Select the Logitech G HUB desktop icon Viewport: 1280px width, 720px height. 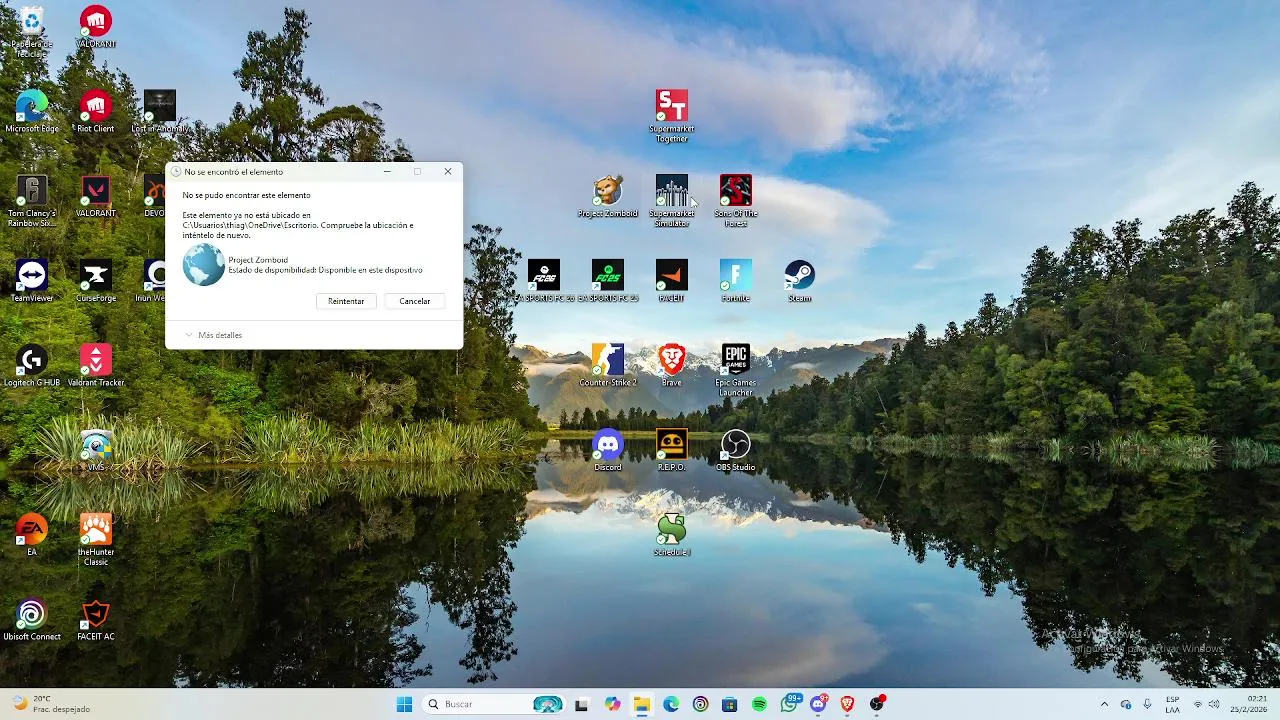coord(32,366)
